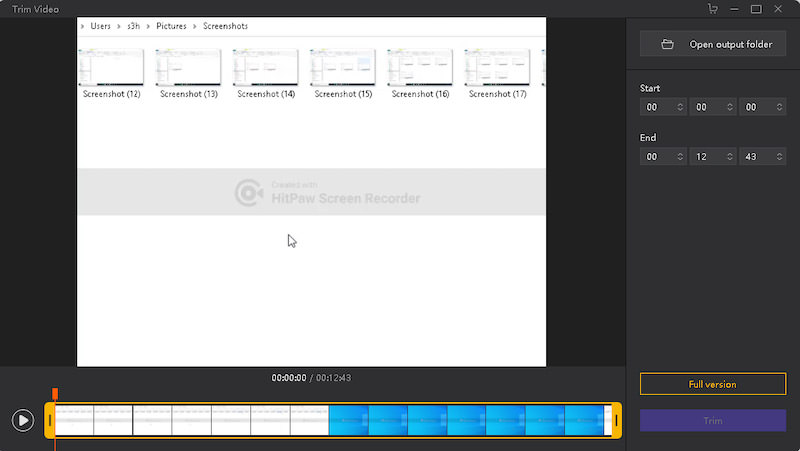Viewport: 800px width, 451px height.
Task: Select the End seconds field showing 43
Action: 762,157
